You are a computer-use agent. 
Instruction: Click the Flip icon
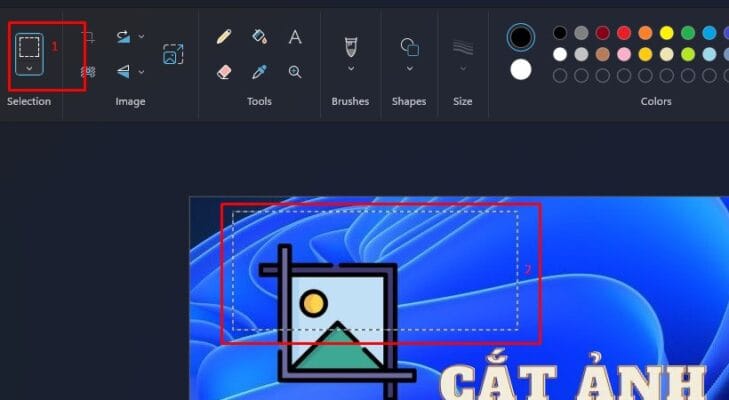(x=123, y=72)
